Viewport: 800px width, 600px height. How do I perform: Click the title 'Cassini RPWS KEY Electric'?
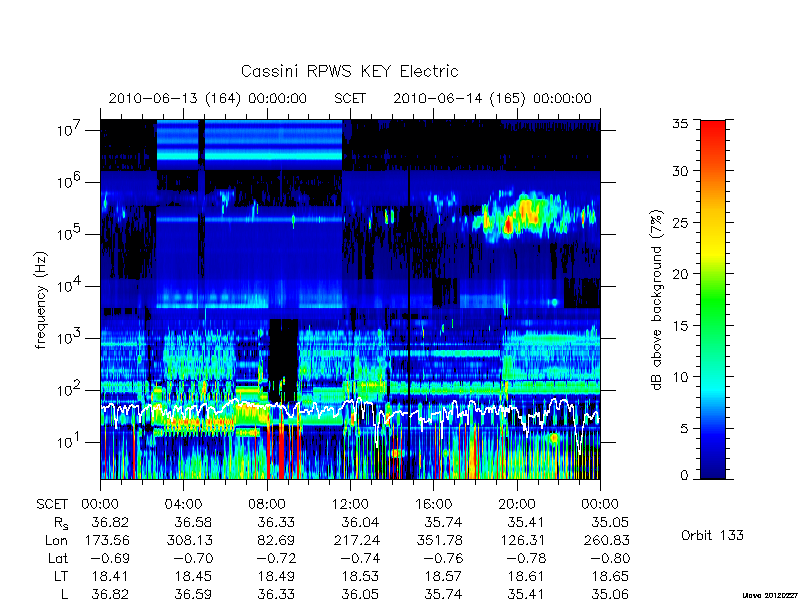pos(349,71)
